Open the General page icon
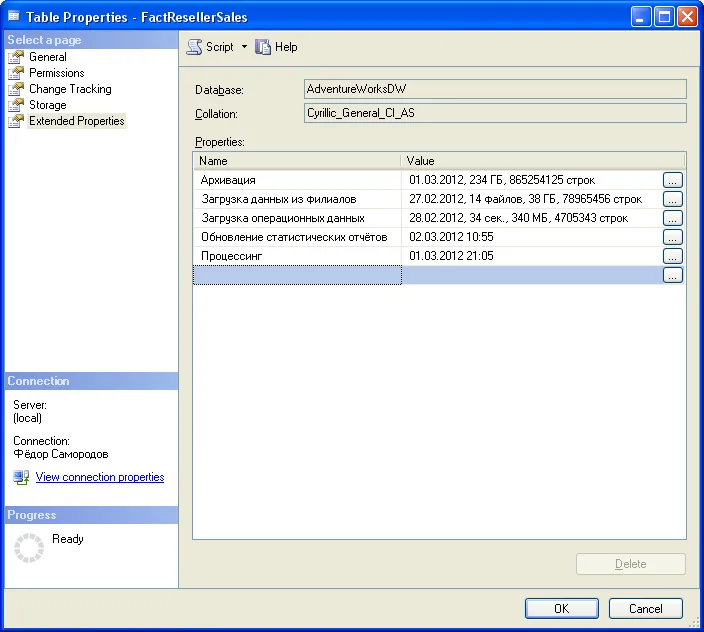The height and width of the screenshot is (632, 704). pyautogui.click(x=16, y=57)
